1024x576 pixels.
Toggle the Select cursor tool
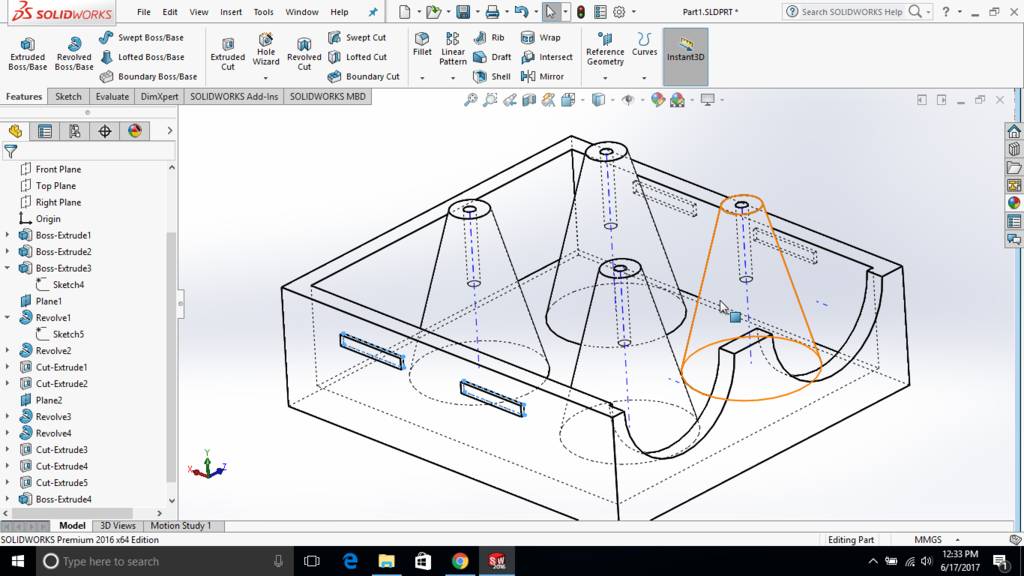551,12
